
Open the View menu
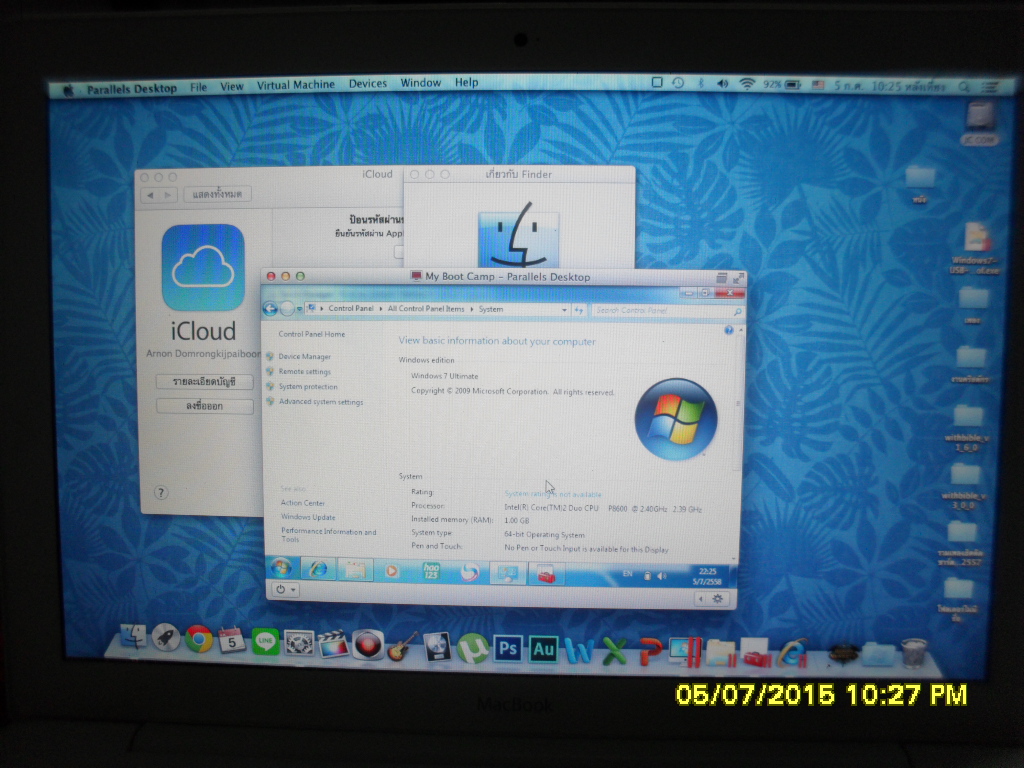(x=231, y=86)
